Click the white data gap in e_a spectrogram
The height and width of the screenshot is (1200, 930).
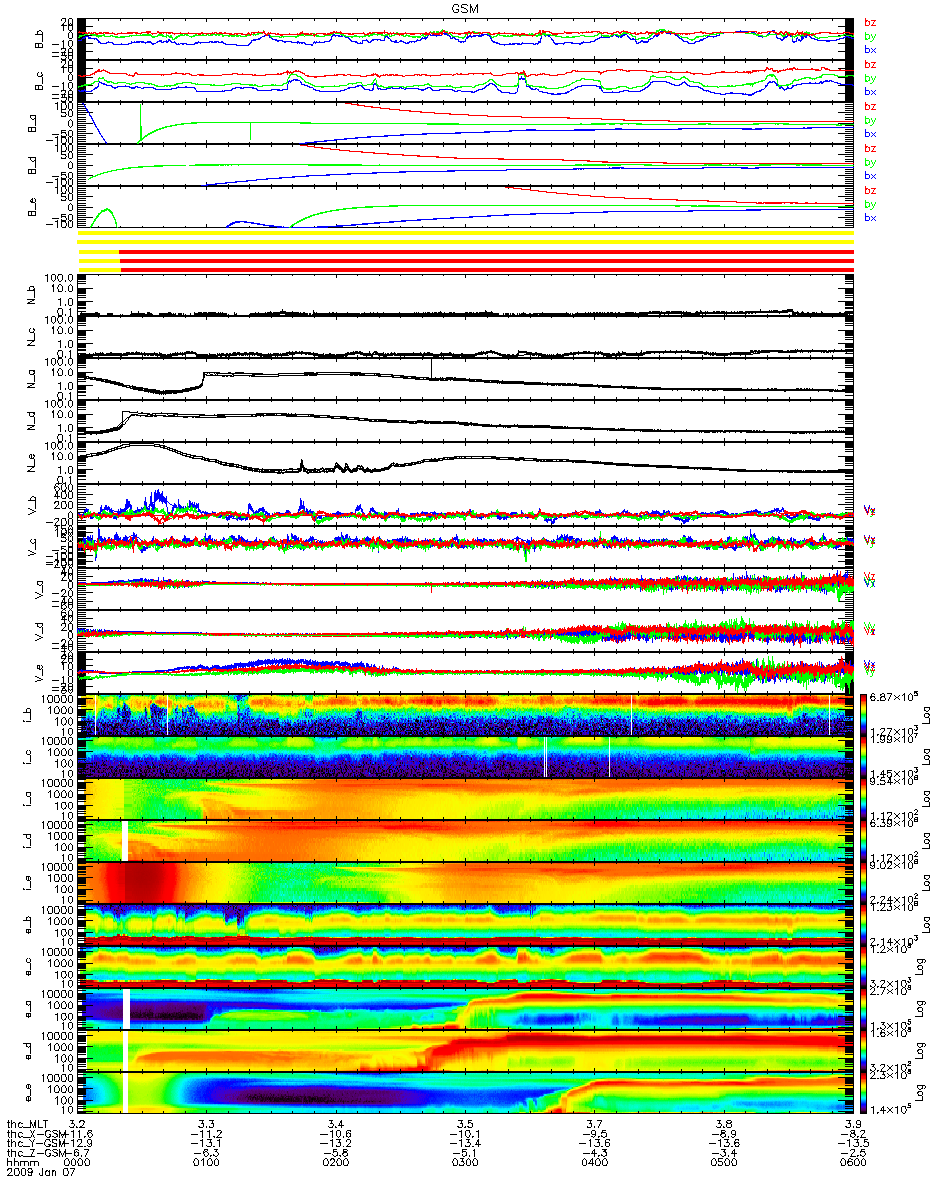(x=126, y=1009)
